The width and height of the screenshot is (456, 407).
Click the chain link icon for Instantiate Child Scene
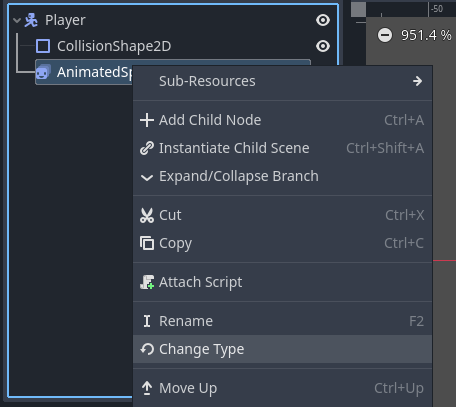coord(147,148)
